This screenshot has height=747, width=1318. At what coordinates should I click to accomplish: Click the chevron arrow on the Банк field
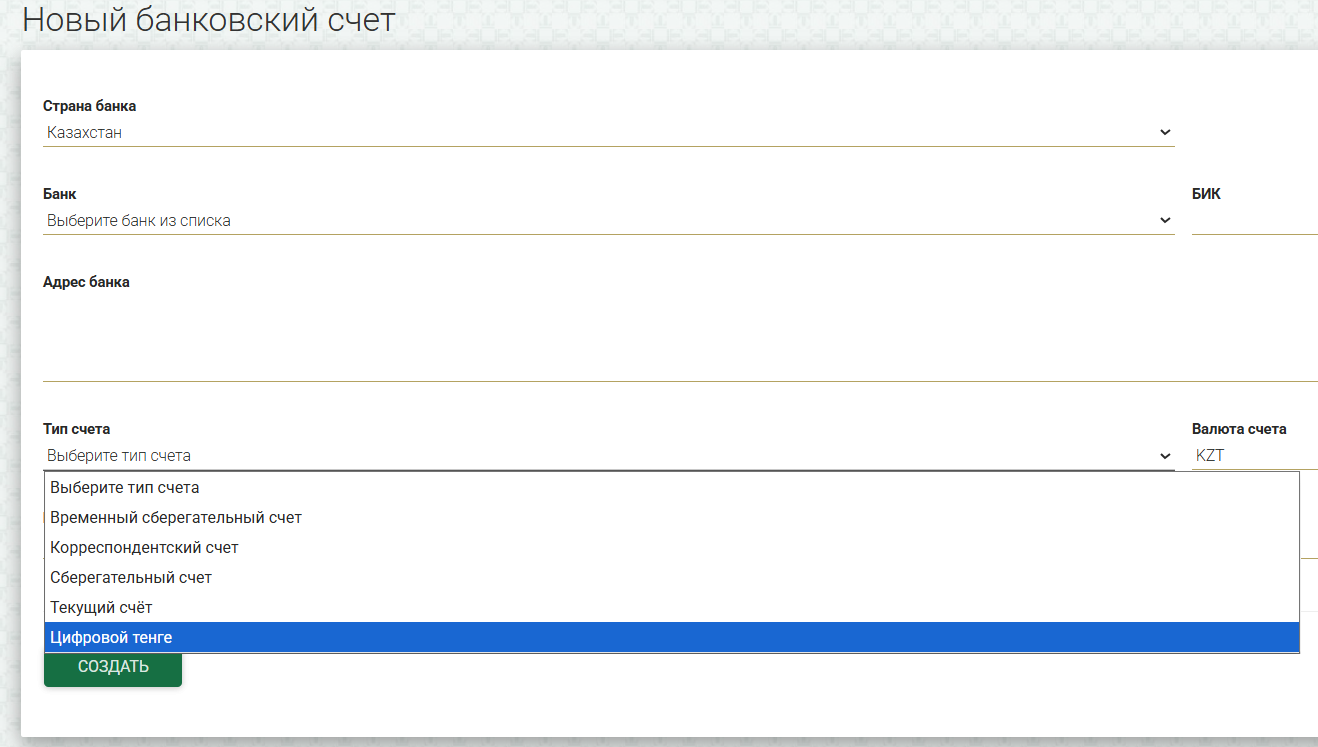(x=1165, y=220)
